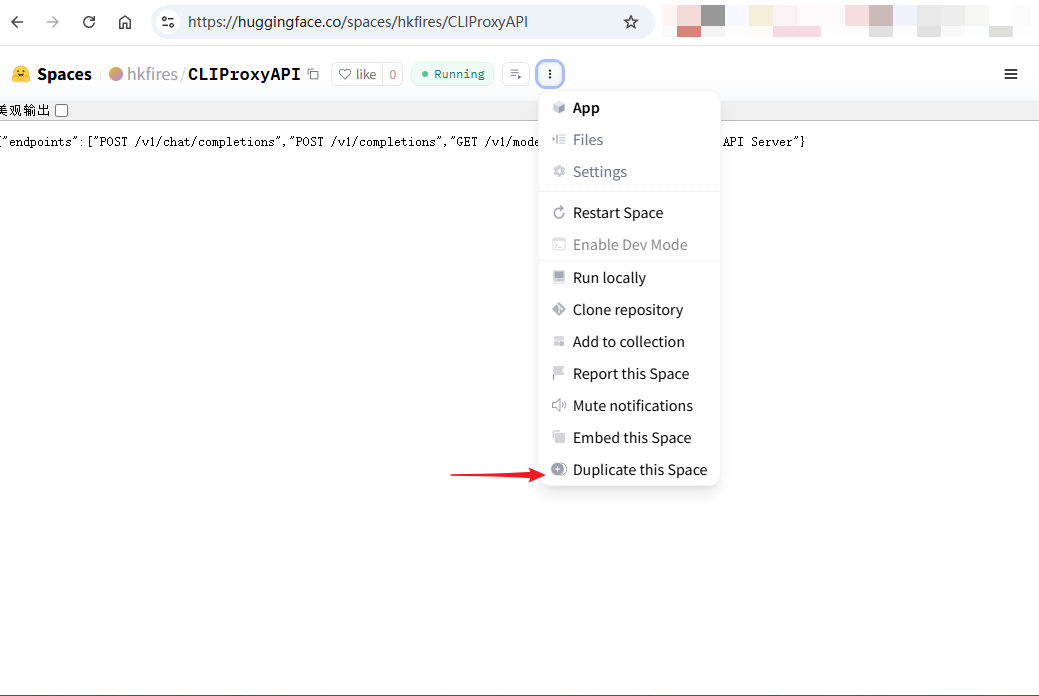Open the hamburger main menu

(x=1011, y=74)
